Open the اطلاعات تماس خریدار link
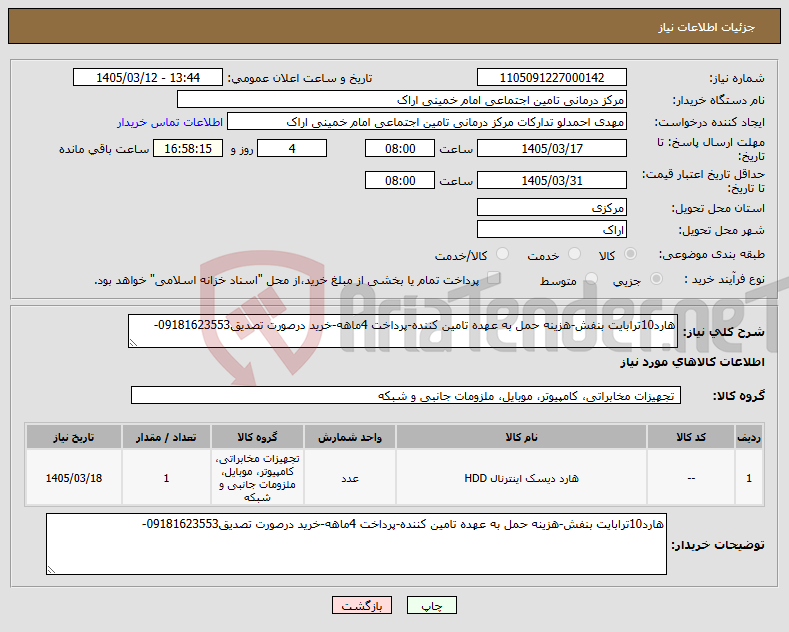The height and width of the screenshot is (632, 789). tap(170, 122)
